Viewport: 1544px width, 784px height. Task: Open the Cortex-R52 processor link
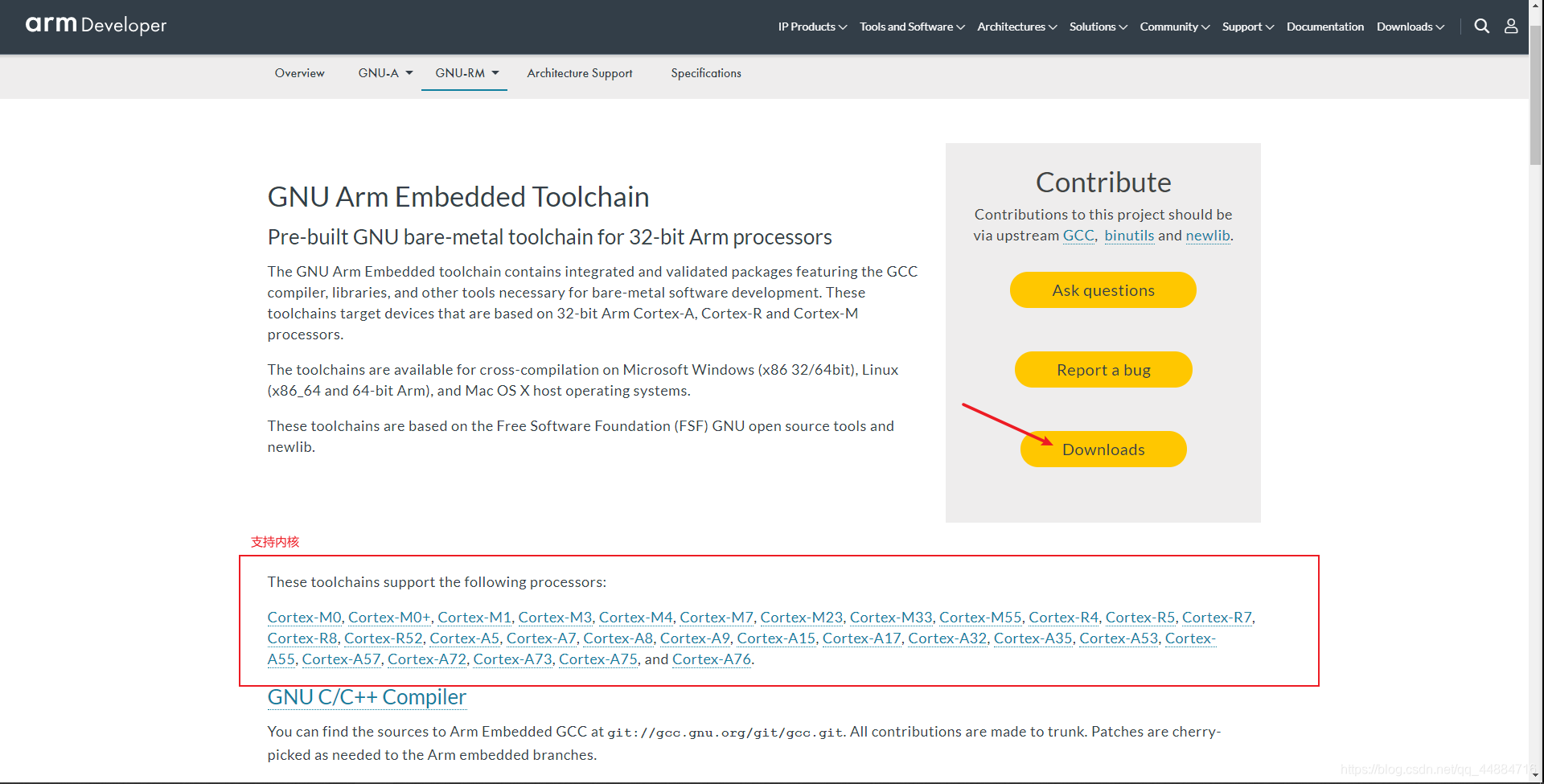384,638
